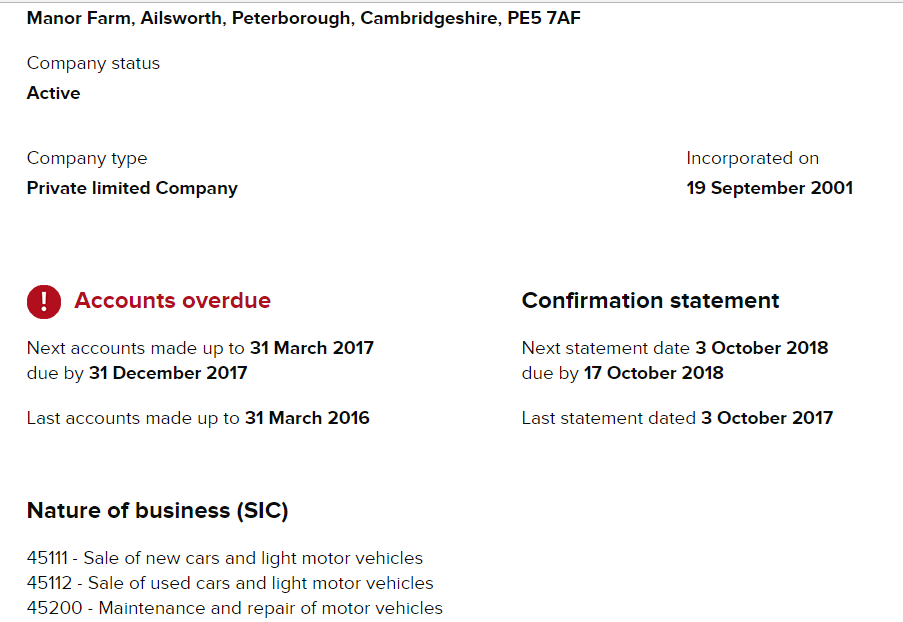Click the 31 December 2017 due date

(x=168, y=373)
